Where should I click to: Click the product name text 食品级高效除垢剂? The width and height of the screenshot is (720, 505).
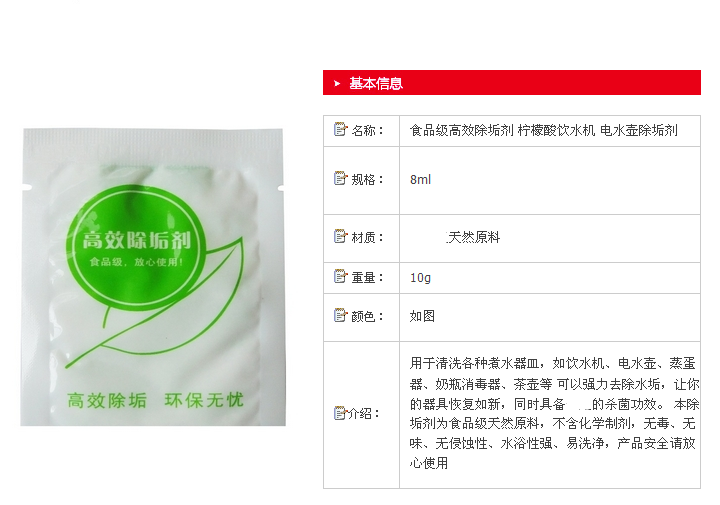click(x=461, y=130)
